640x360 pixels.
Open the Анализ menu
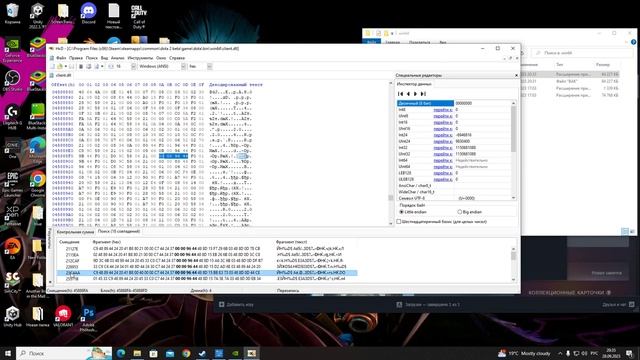point(118,58)
